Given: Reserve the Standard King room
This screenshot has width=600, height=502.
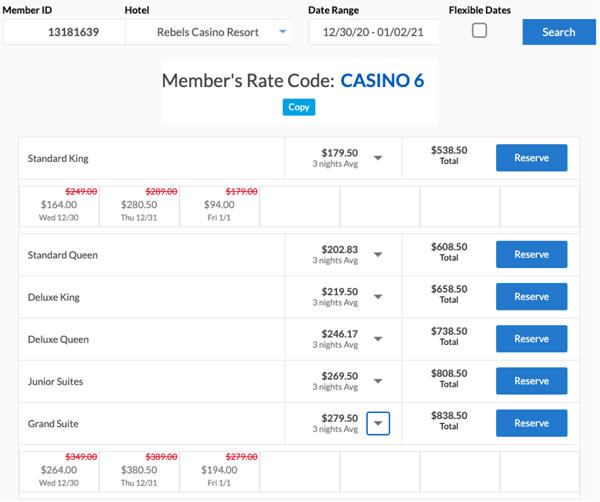Looking at the screenshot, I should 532,158.
